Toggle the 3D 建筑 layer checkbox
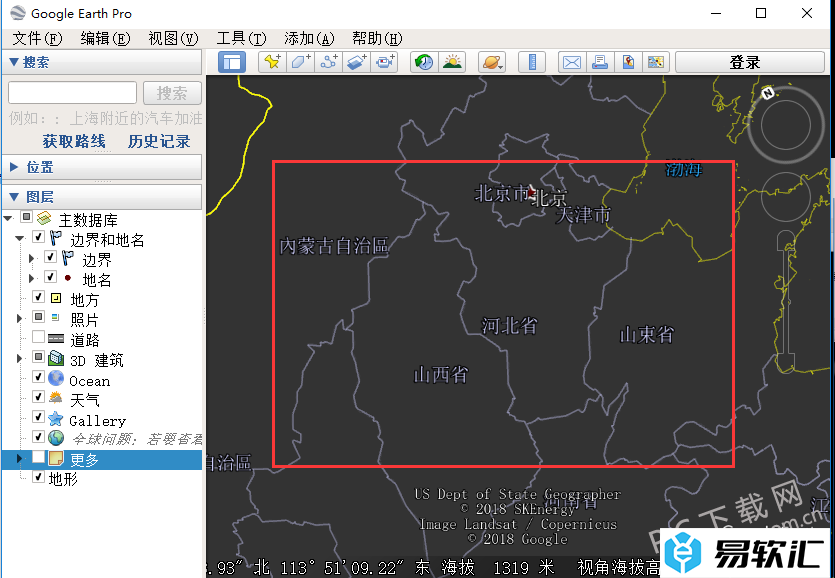The width and height of the screenshot is (835, 578). click(x=38, y=357)
